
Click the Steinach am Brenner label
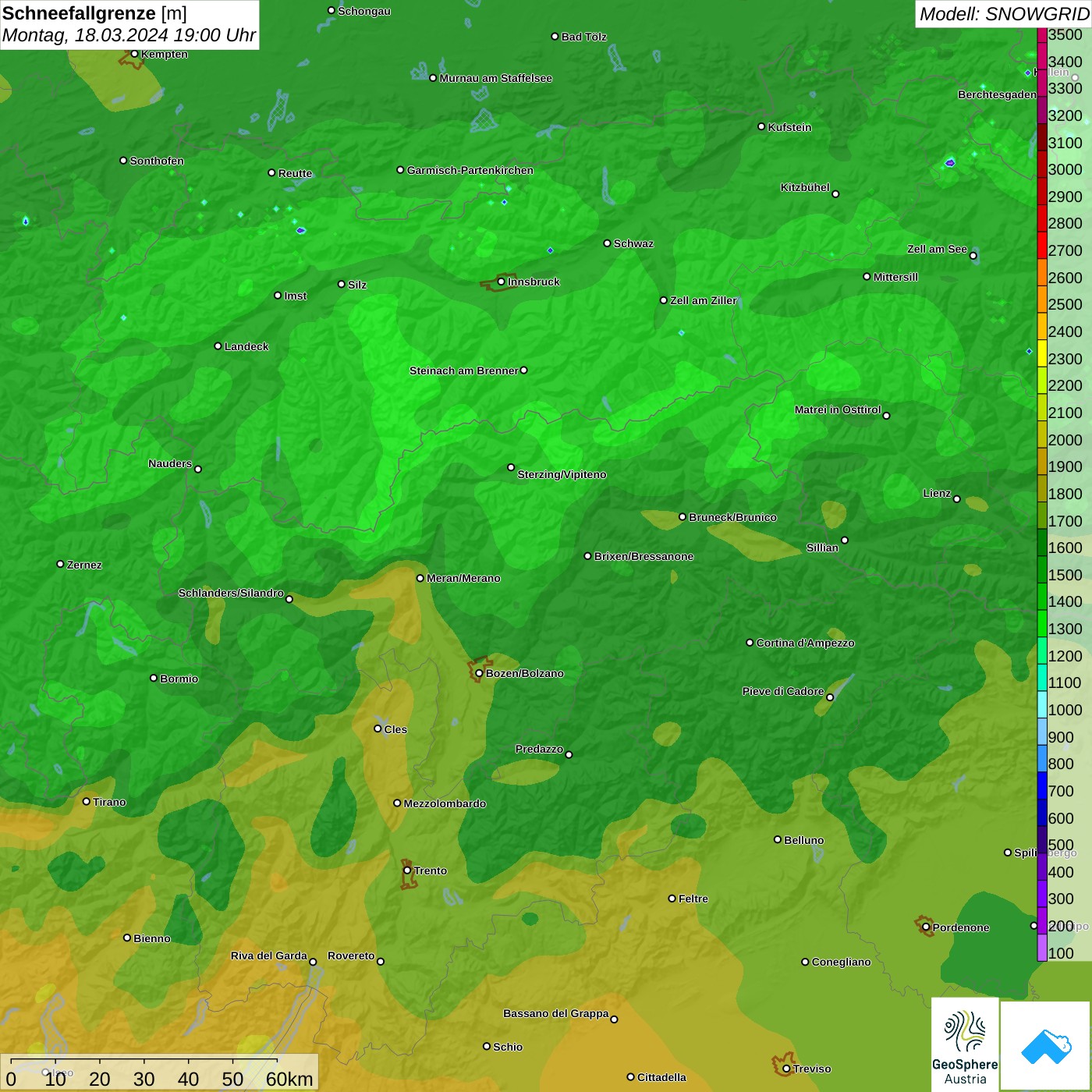[x=463, y=370]
